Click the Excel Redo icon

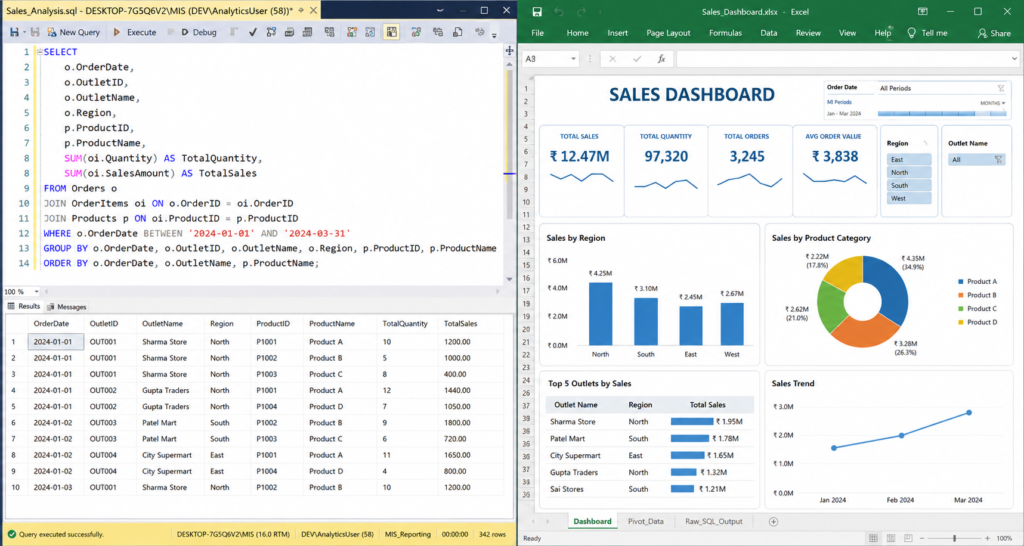coord(581,12)
